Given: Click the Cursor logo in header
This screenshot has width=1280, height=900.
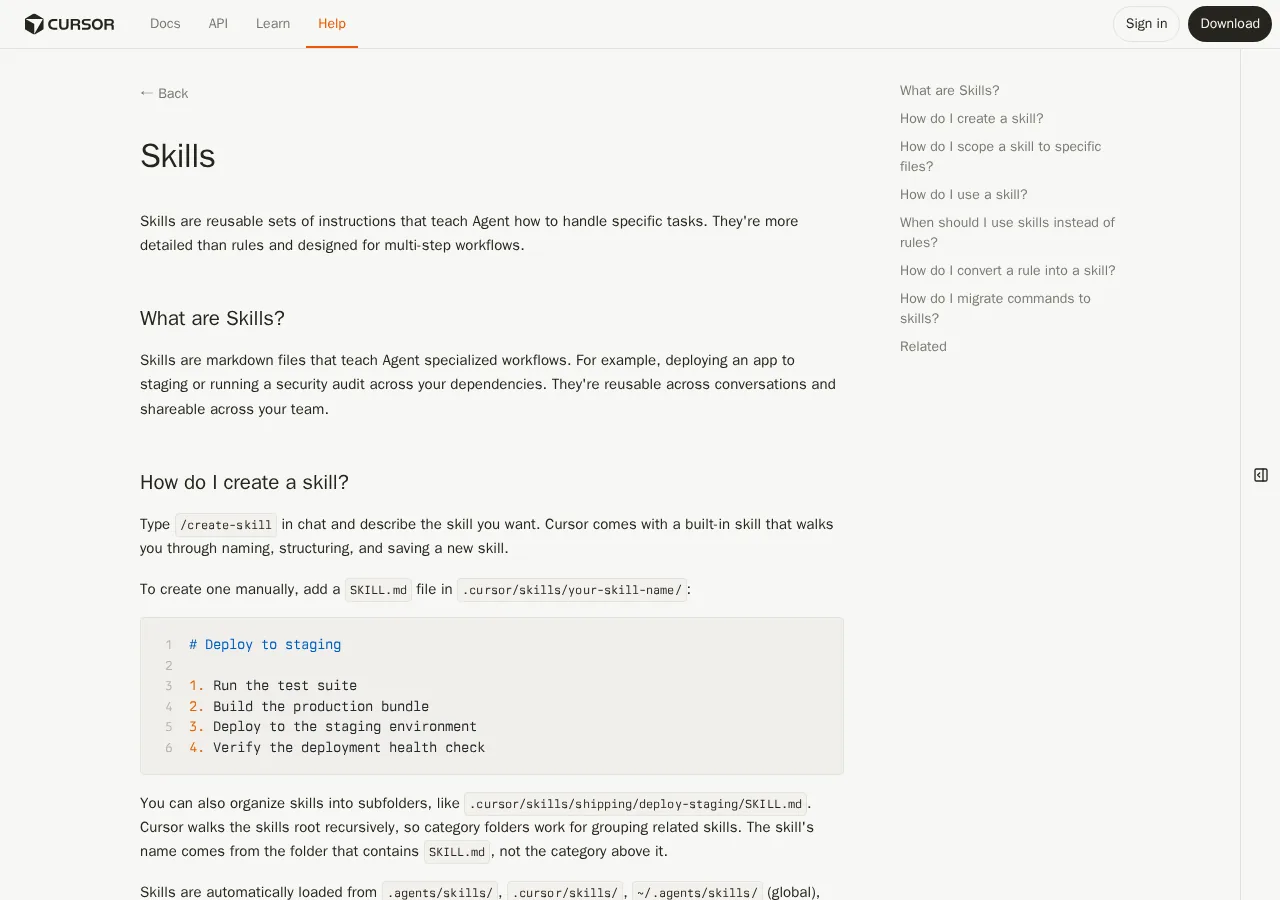Looking at the screenshot, I should [x=69, y=24].
